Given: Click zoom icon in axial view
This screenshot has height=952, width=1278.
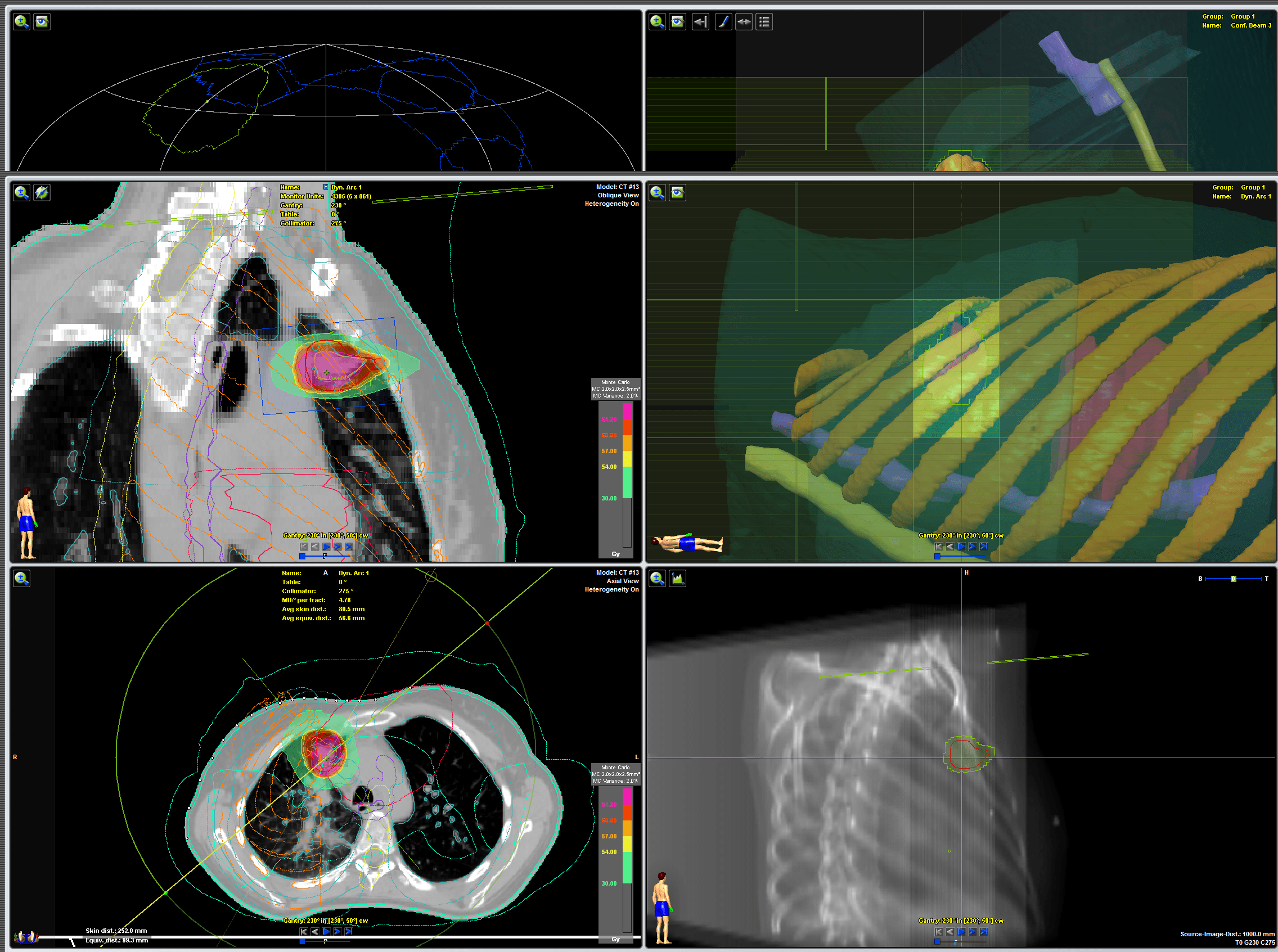Looking at the screenshot, I should (x=22, y=578).
